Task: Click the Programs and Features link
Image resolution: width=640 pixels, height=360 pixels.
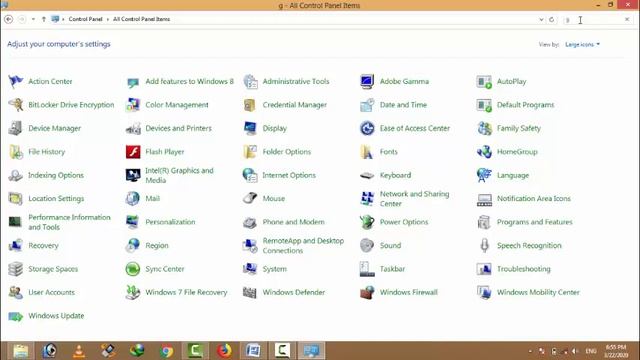Action: click(x=535, y=222)
